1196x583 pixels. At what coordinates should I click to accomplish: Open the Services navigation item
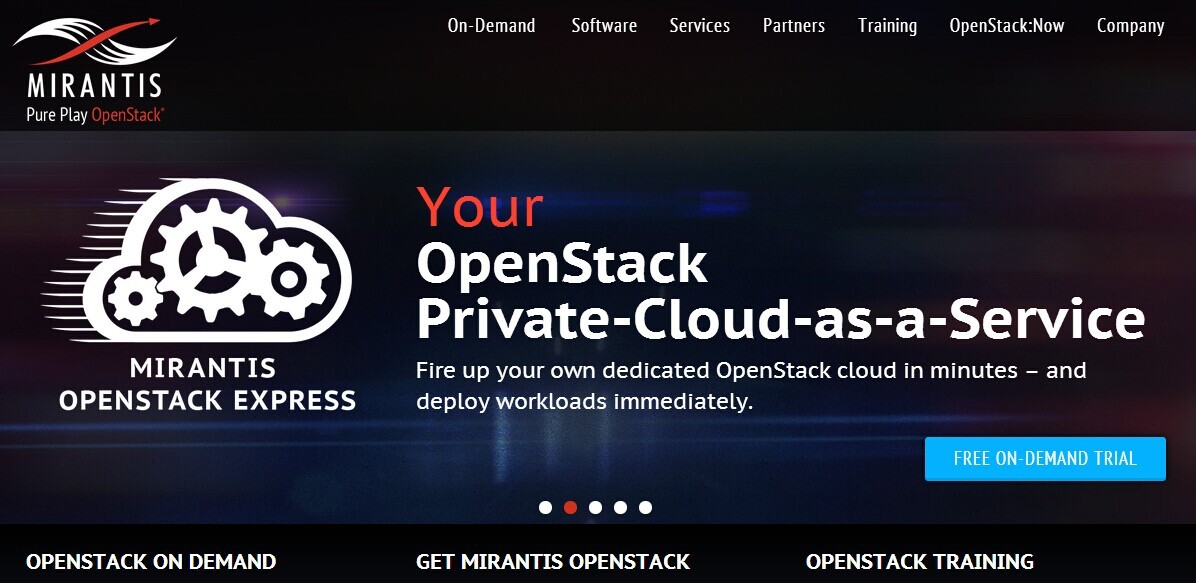coord(699,26)
